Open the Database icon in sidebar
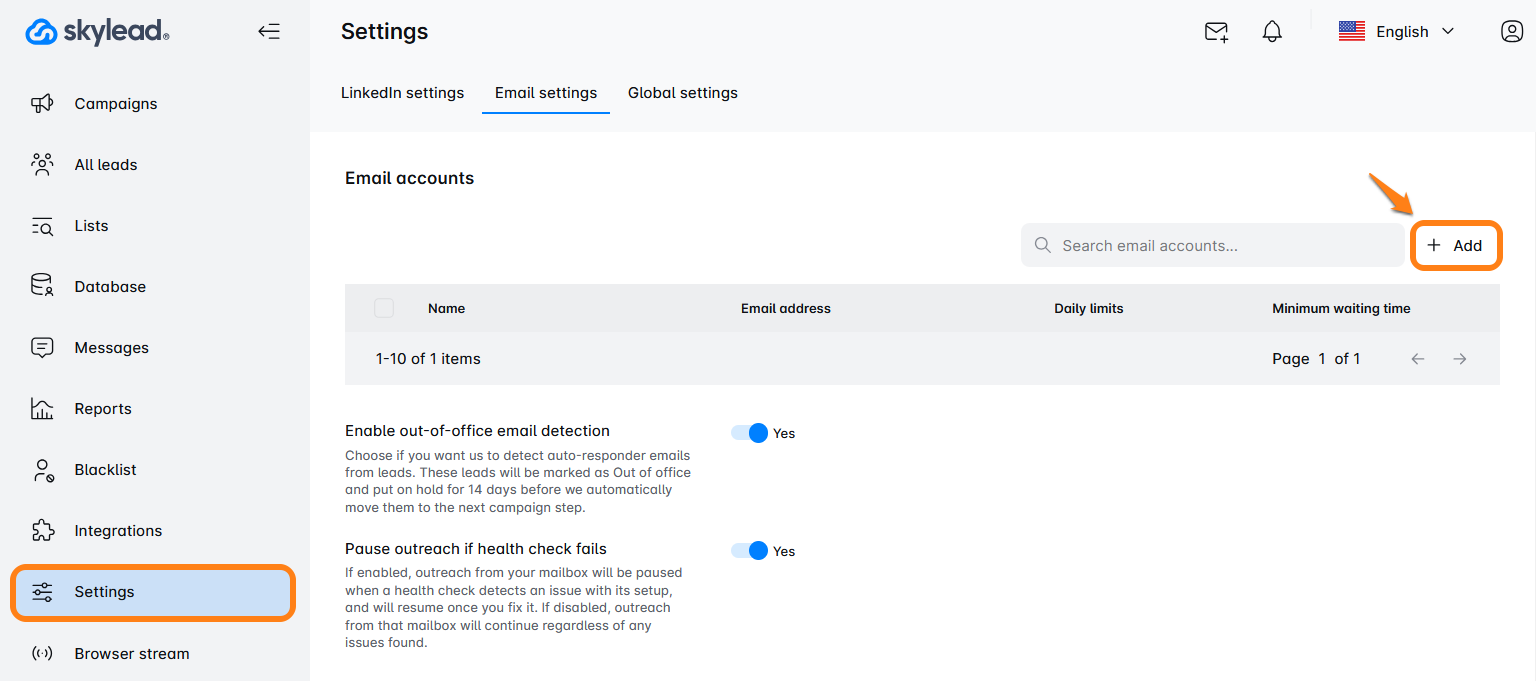 [42, 286]
